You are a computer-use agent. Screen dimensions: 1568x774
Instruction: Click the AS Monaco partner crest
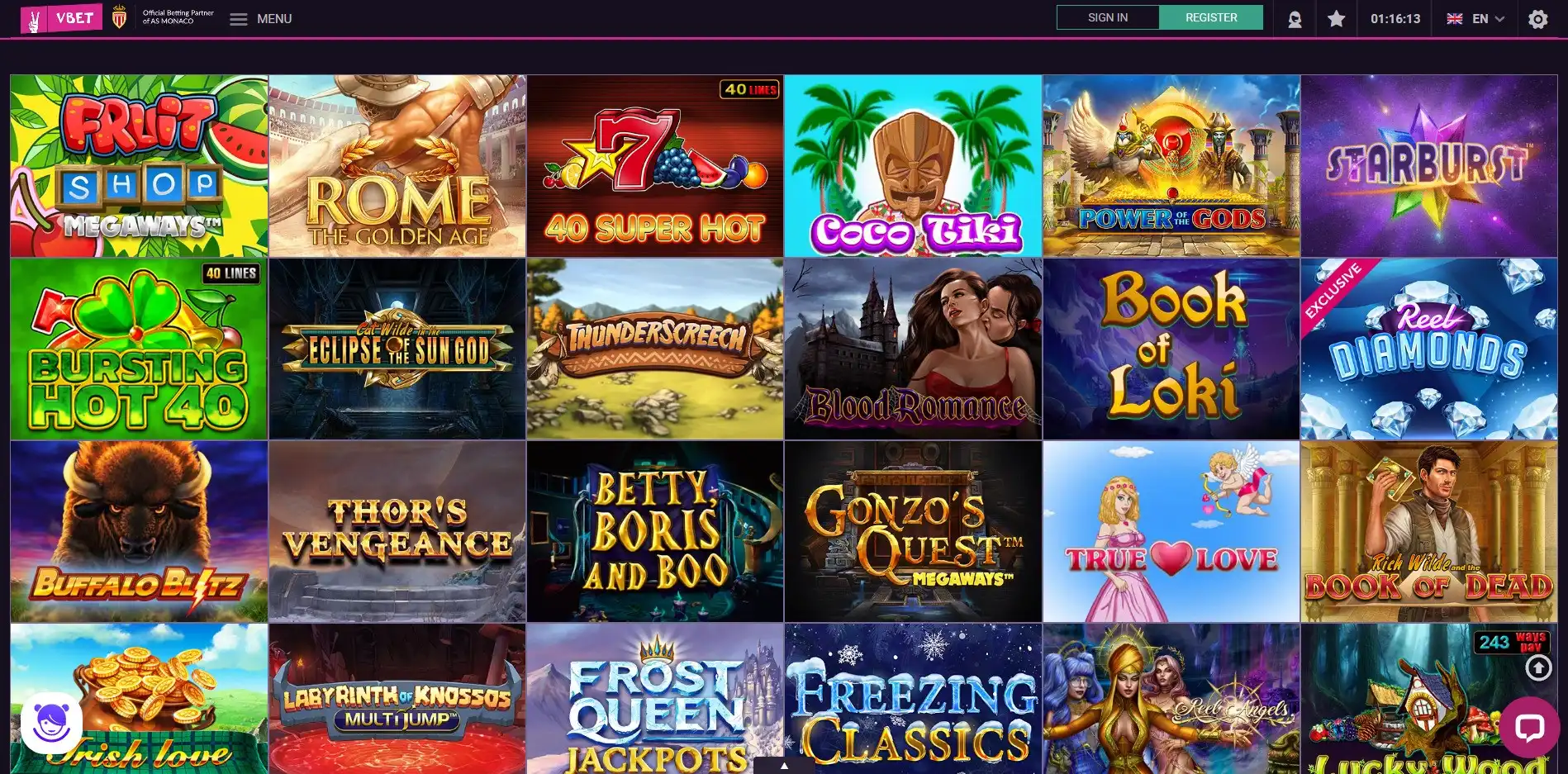pos(119,17)
